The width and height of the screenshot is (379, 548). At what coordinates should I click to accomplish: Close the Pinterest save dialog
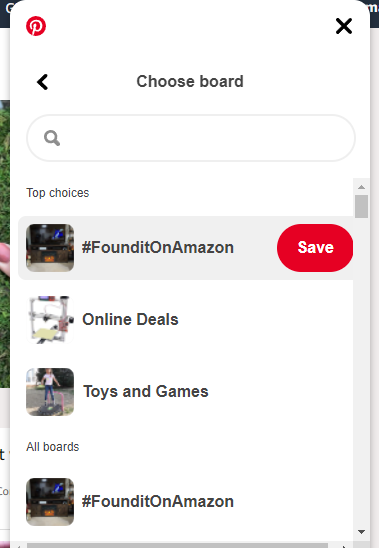point(344,26)
